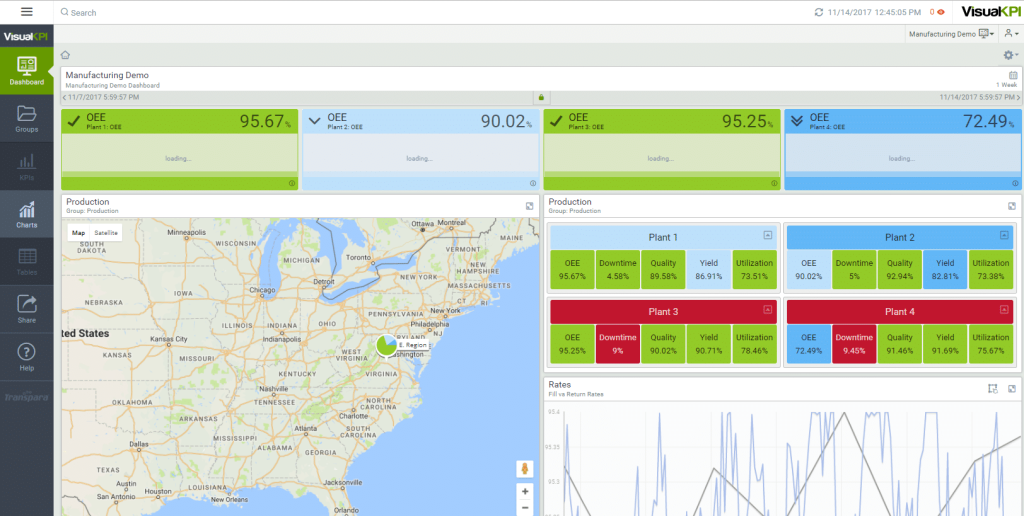This screenshot has height=516, width=1024.
Task: Click the home breadcrumb icon
Action: (65, 55)
